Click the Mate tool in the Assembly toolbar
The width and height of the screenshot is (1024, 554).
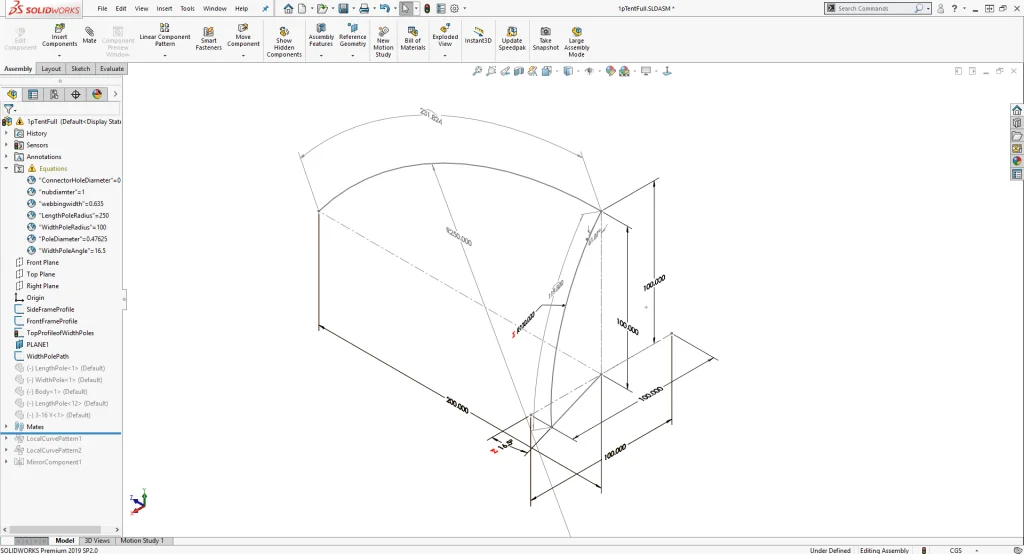[x=89, y=36]
